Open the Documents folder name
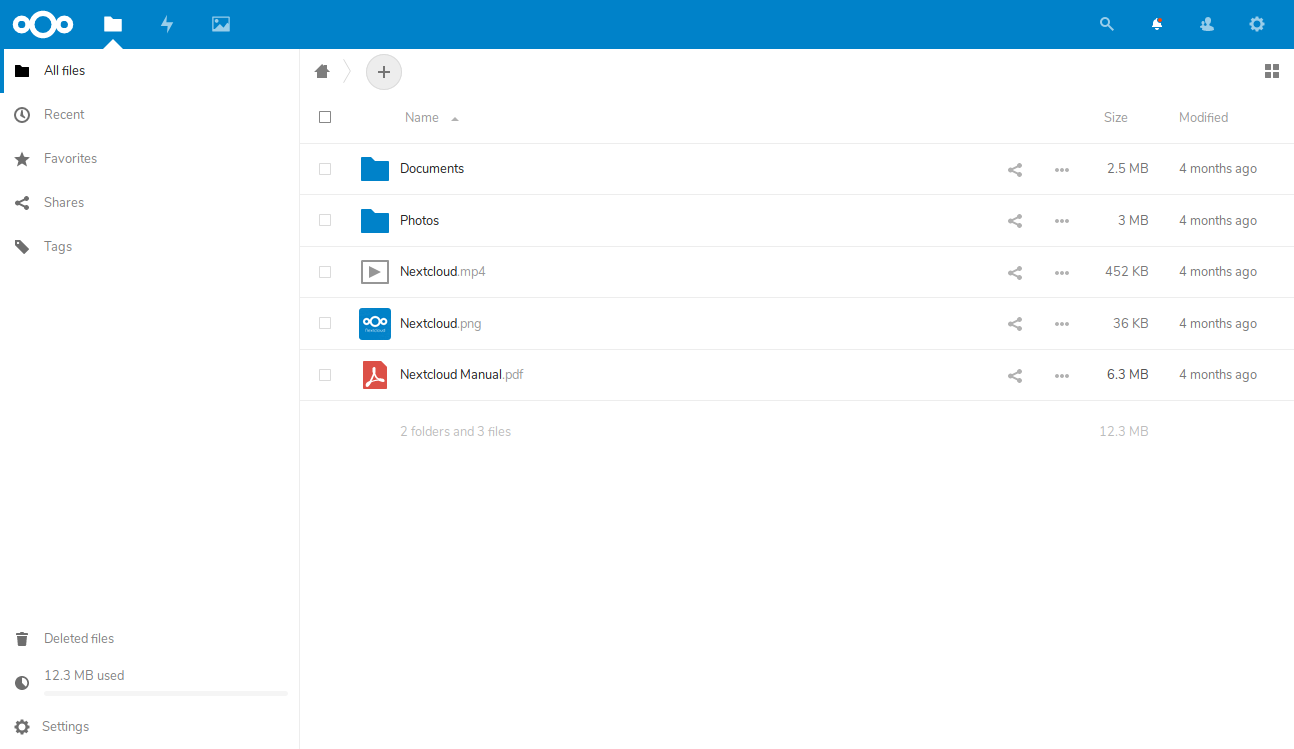Screen dimensions: 1294x749 (x=432, y=169)
